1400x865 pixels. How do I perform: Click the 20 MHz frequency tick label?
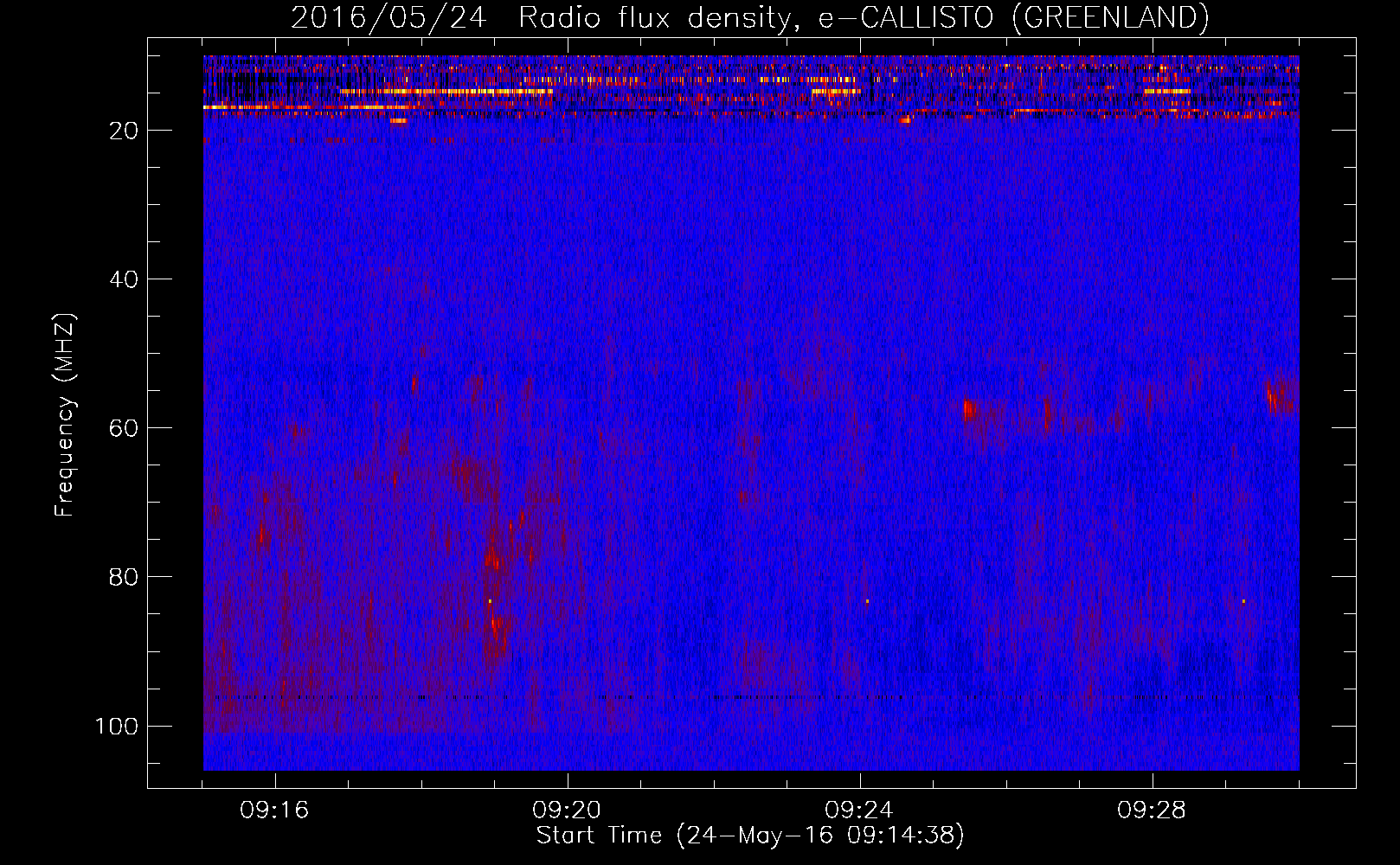[x=124, y=131]
